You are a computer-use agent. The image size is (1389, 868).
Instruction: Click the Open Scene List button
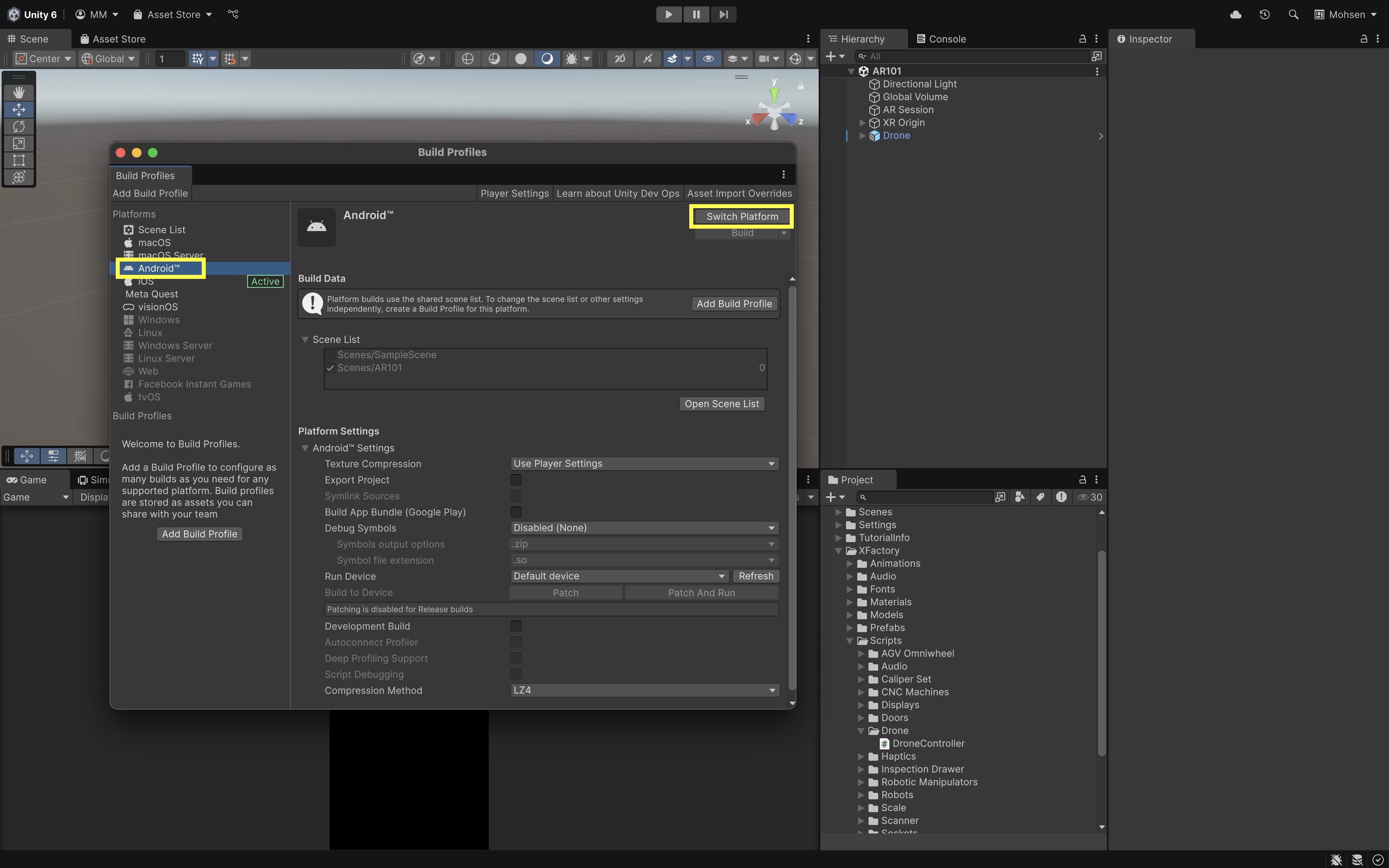[721, 403]
